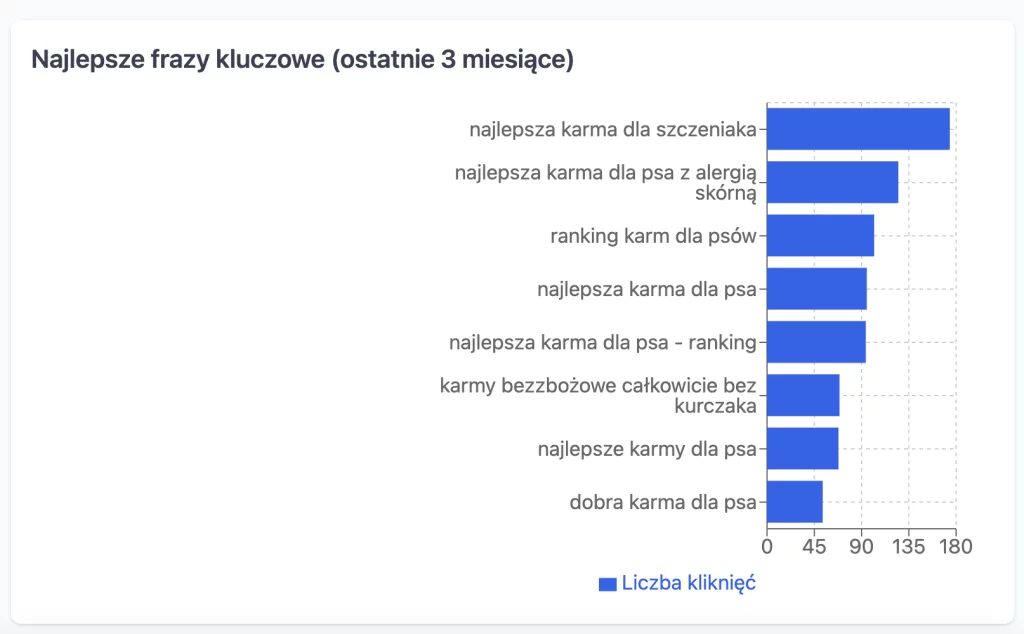1024x634 pixels.
Task: Click the "najlepsze karmy dla psa" axis label
Action: pyautogui.click(x=646, y=448)
